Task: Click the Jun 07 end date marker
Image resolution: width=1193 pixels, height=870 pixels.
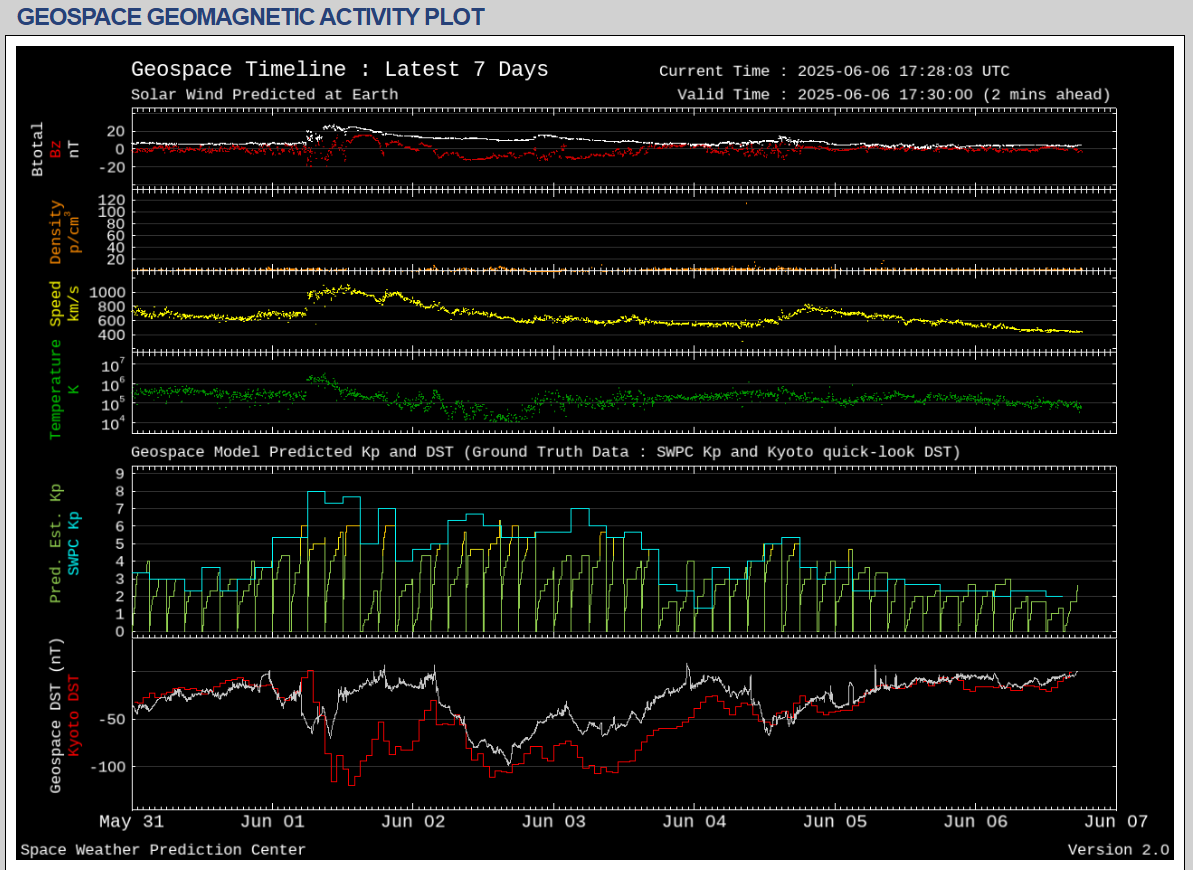Action: point(1115,821)
